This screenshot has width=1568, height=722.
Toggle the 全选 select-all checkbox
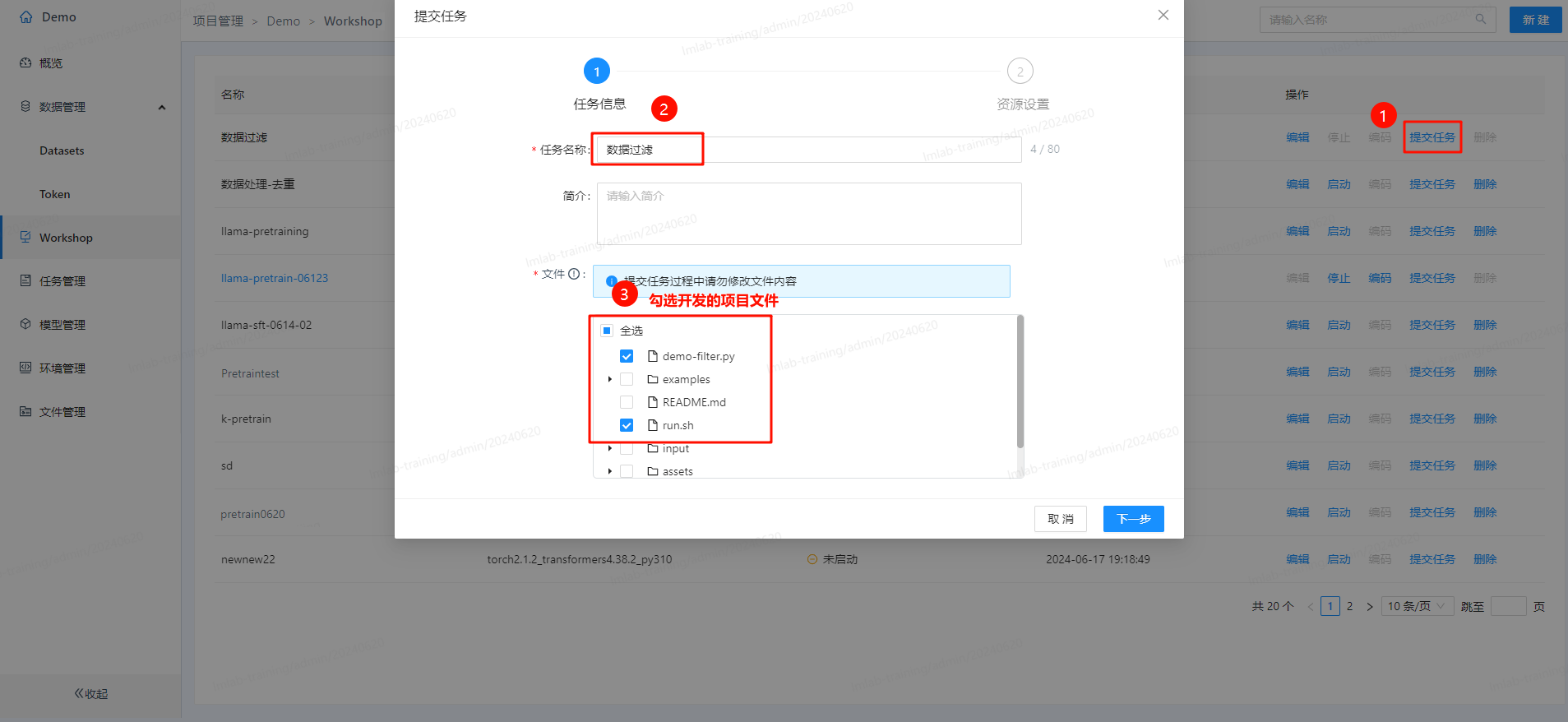[x=607, y=331]
